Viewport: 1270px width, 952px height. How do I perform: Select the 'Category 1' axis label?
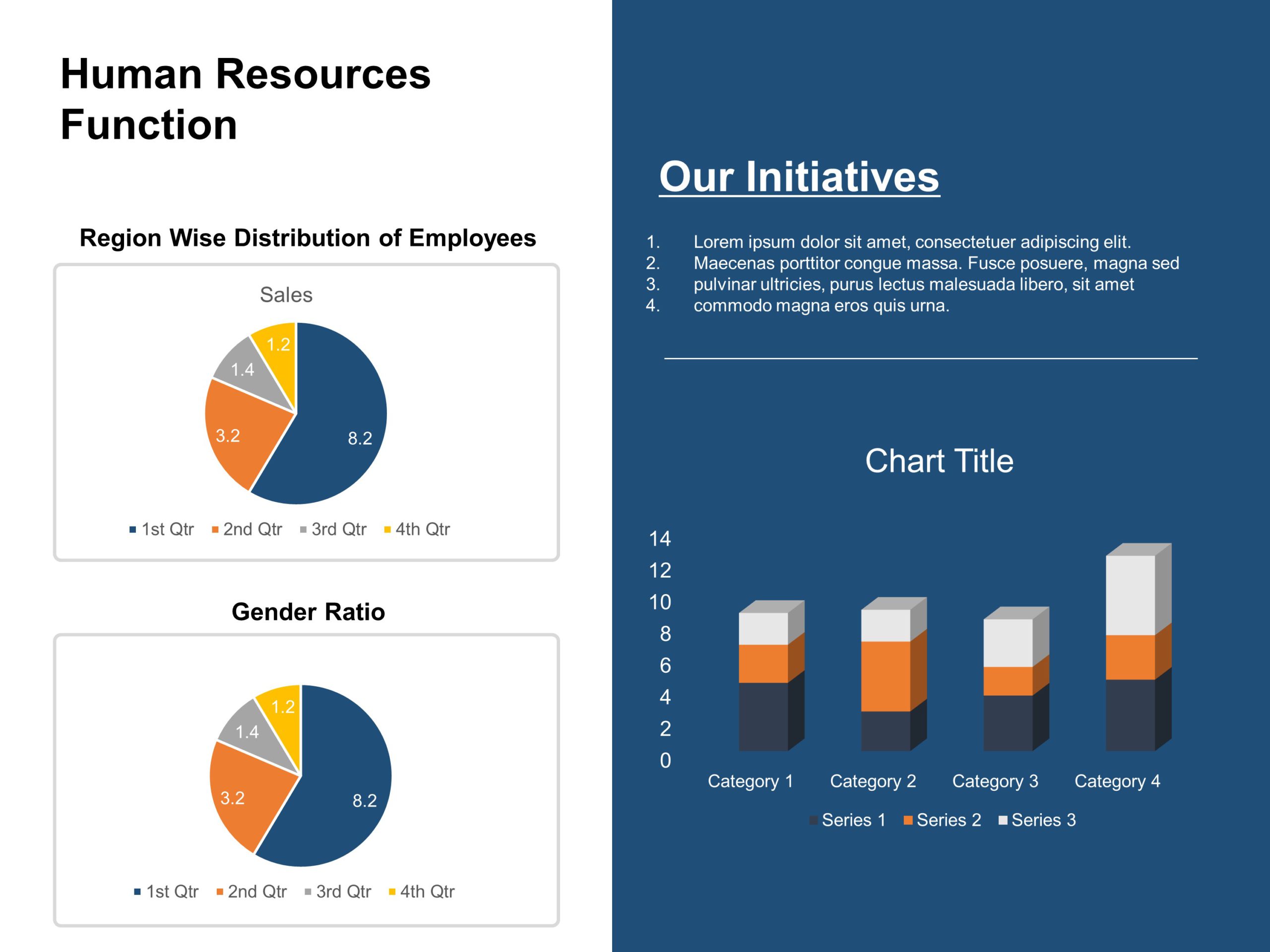coord(751,781)
